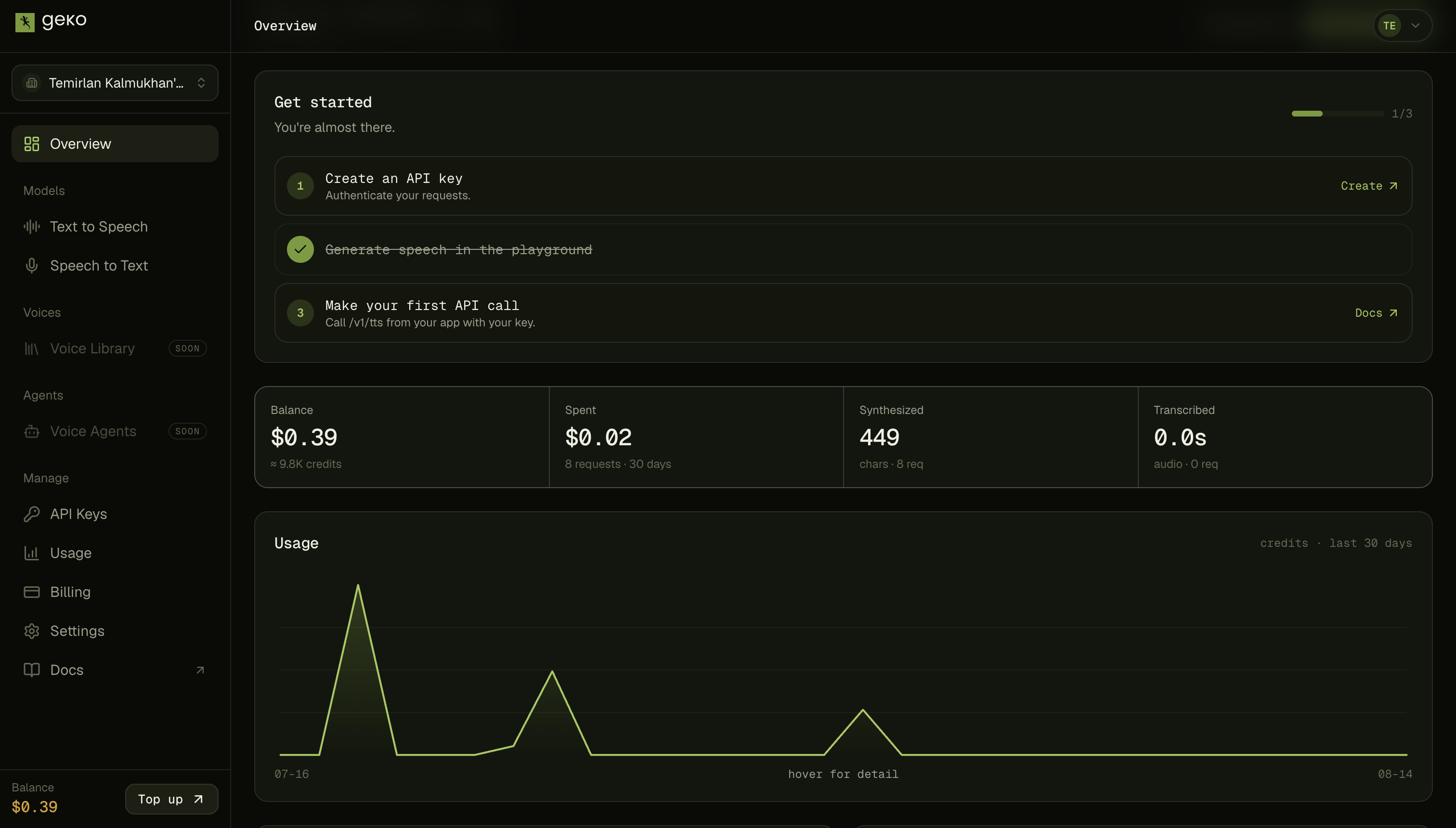The height and width of the screenshot is (828, 1456).
Task: Click Docs link for first API call
Action: pyautogui.click(x=1377, y=313)
